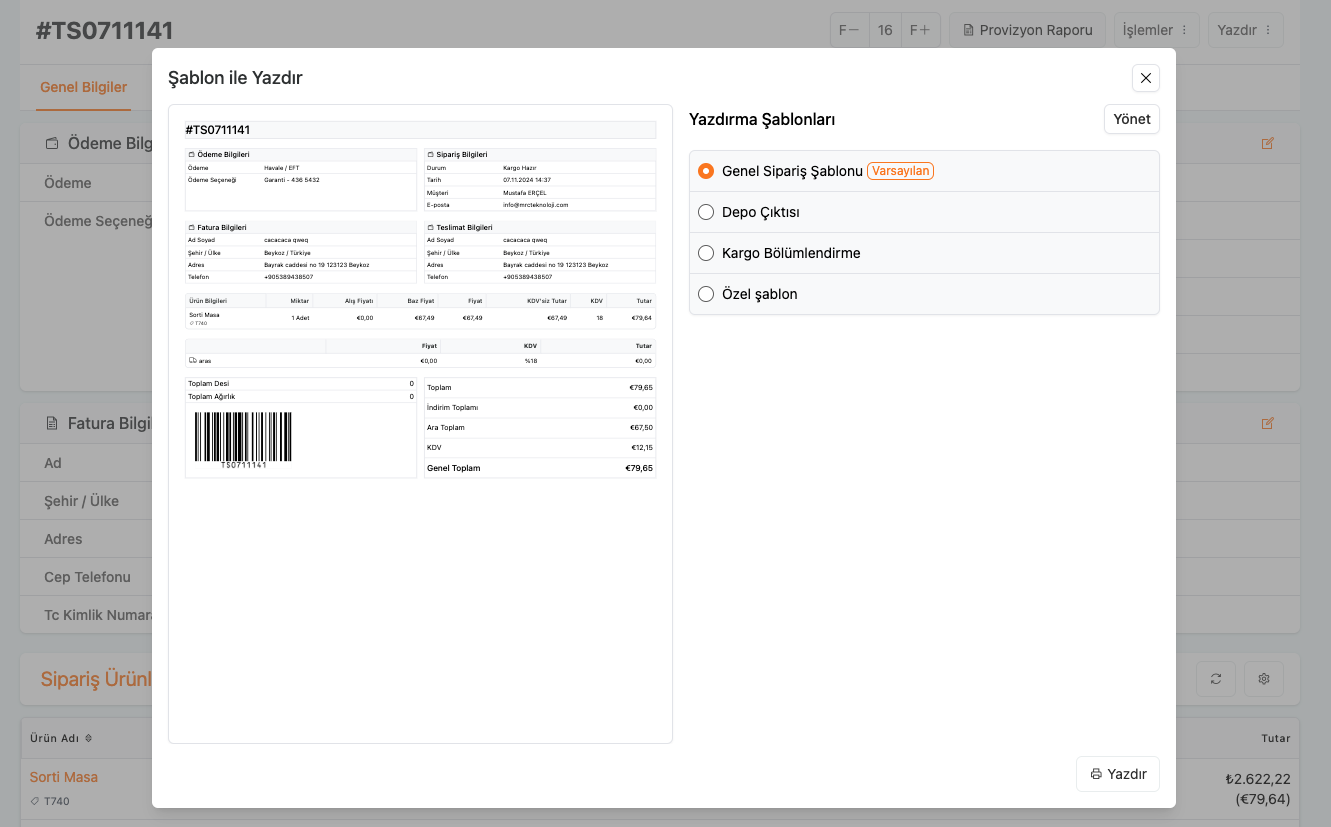Open the Sorti Masa product link

pyautogui.click(x=64, y=777)
